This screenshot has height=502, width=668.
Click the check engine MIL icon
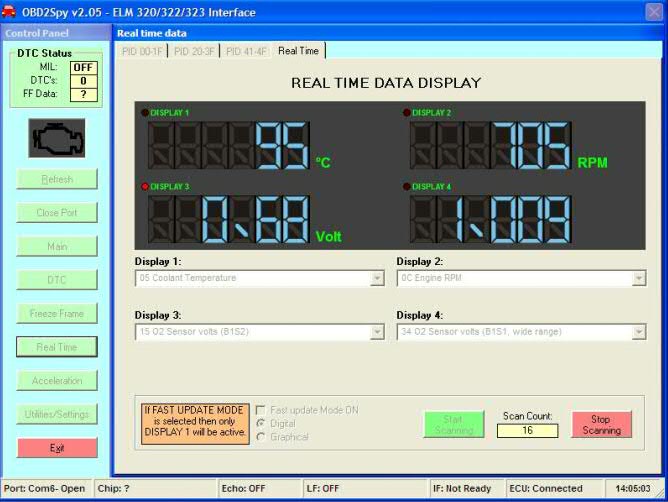tap(57, 138)
